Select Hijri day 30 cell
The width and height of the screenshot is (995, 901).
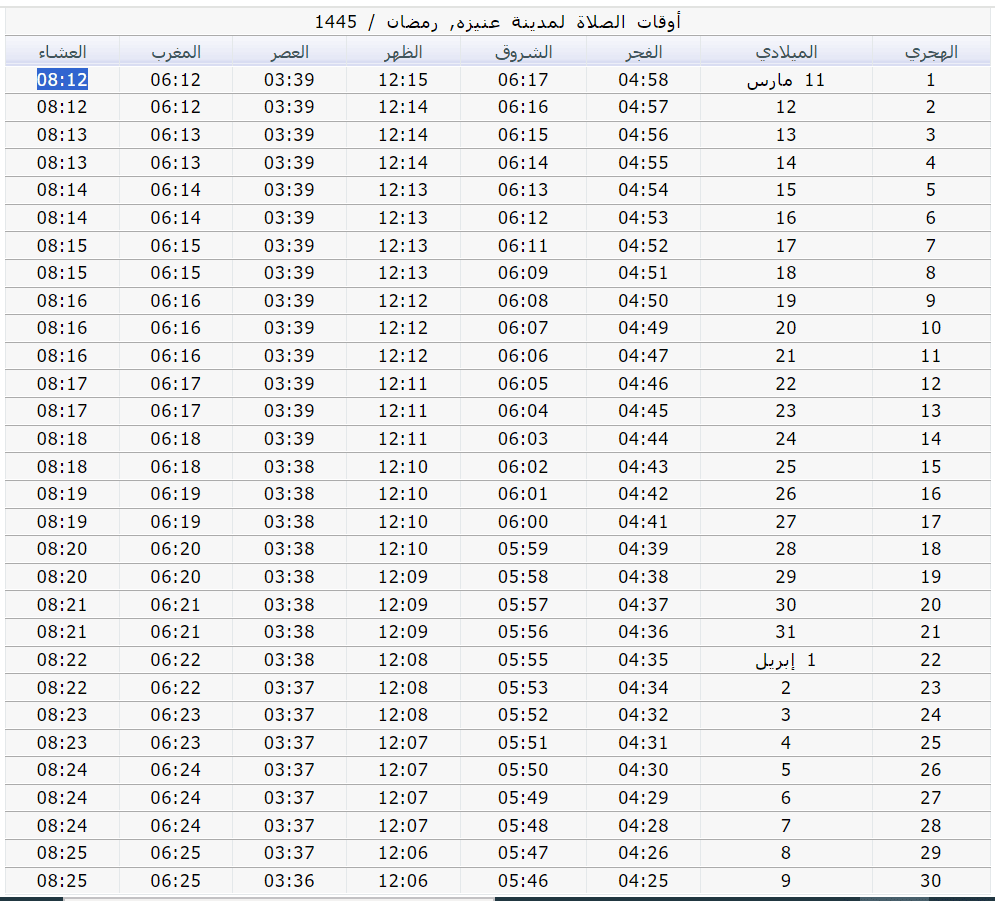click(x=931, y=881)
